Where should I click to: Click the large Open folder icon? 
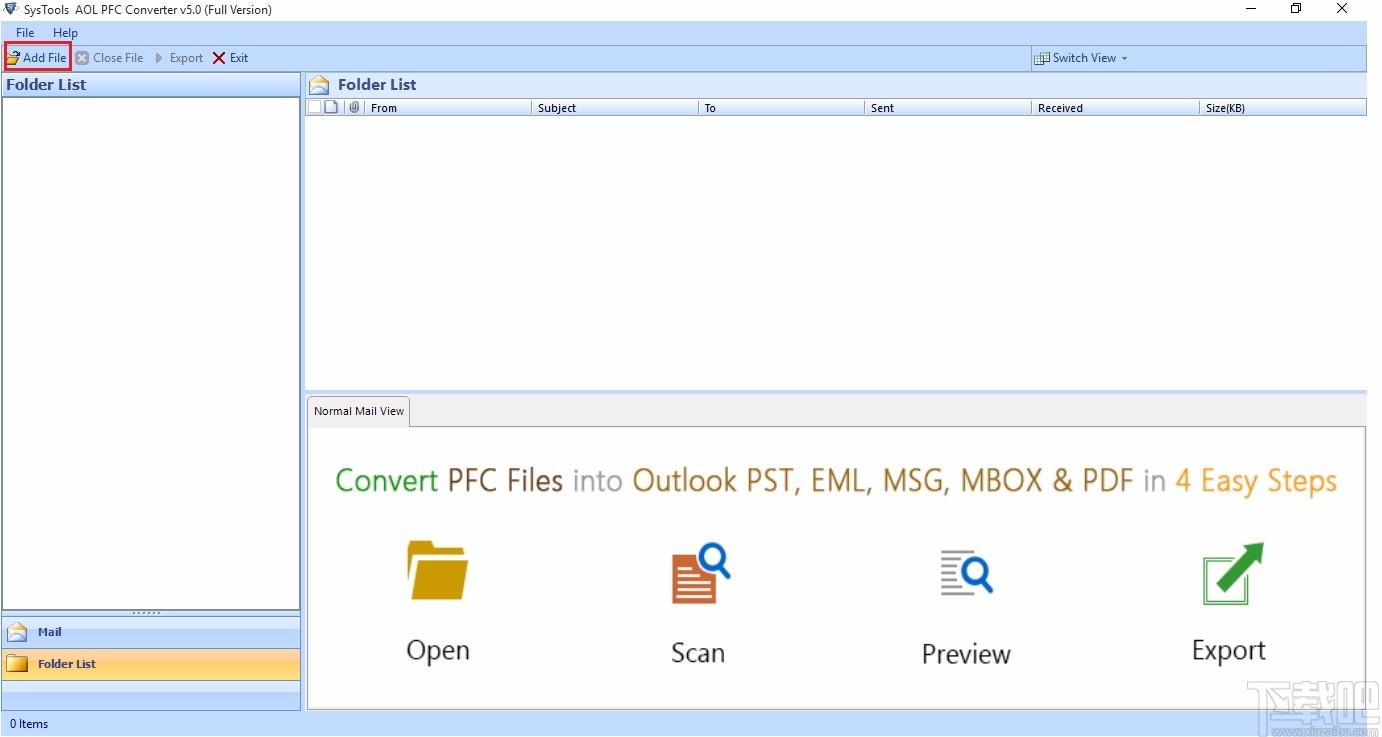(x=438, y=570)
